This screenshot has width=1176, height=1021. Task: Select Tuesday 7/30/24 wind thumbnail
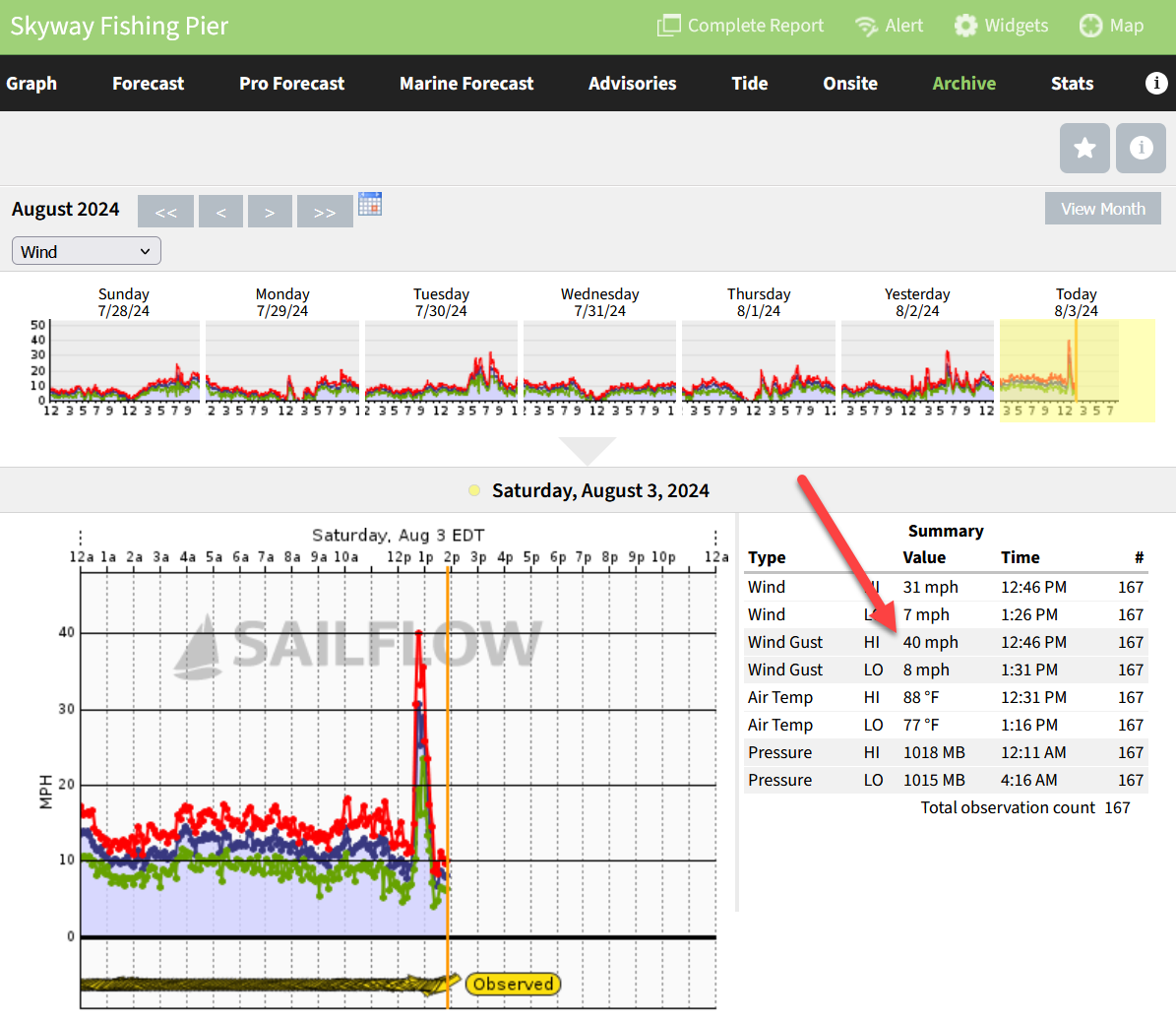441,360
